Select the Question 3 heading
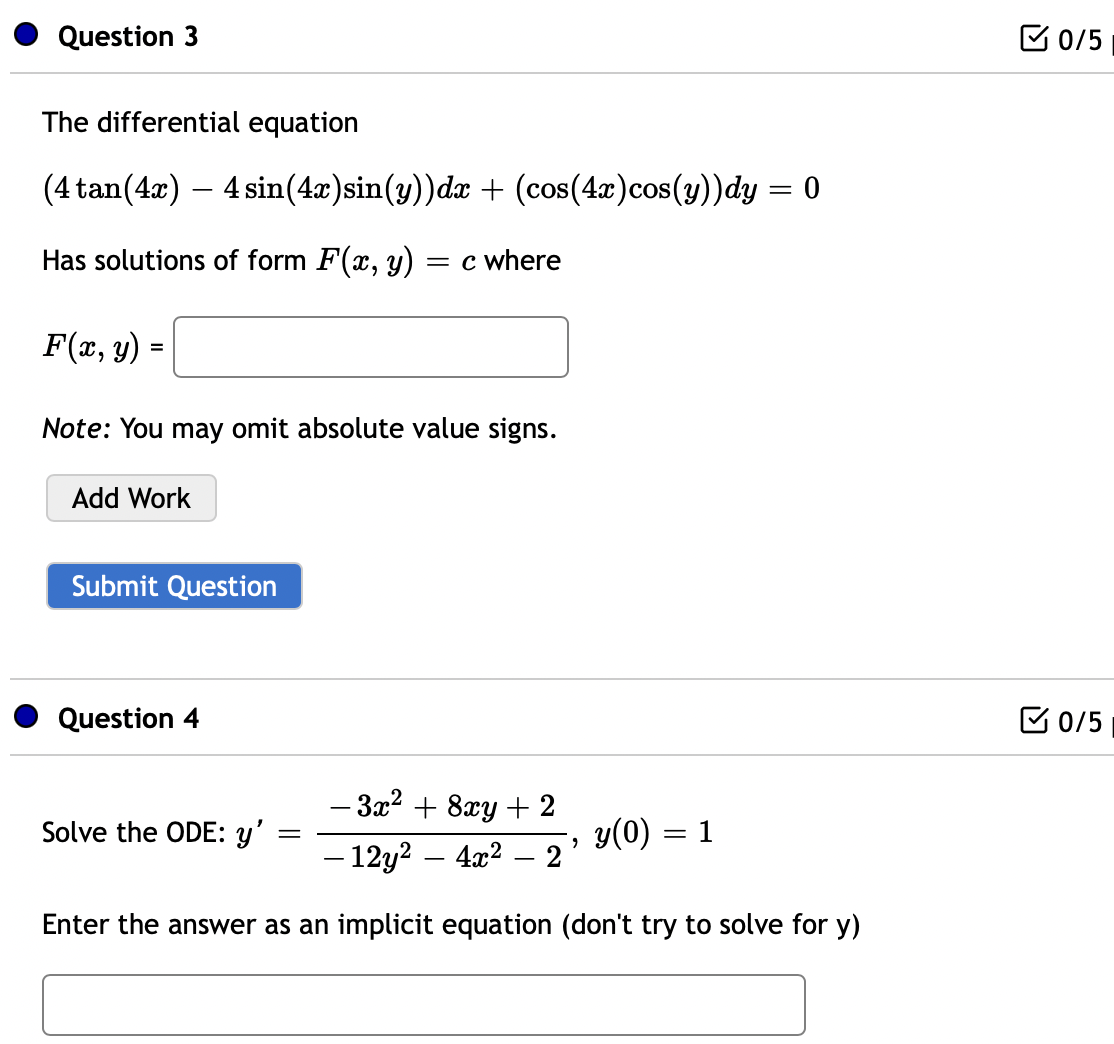 pos(128,37)
